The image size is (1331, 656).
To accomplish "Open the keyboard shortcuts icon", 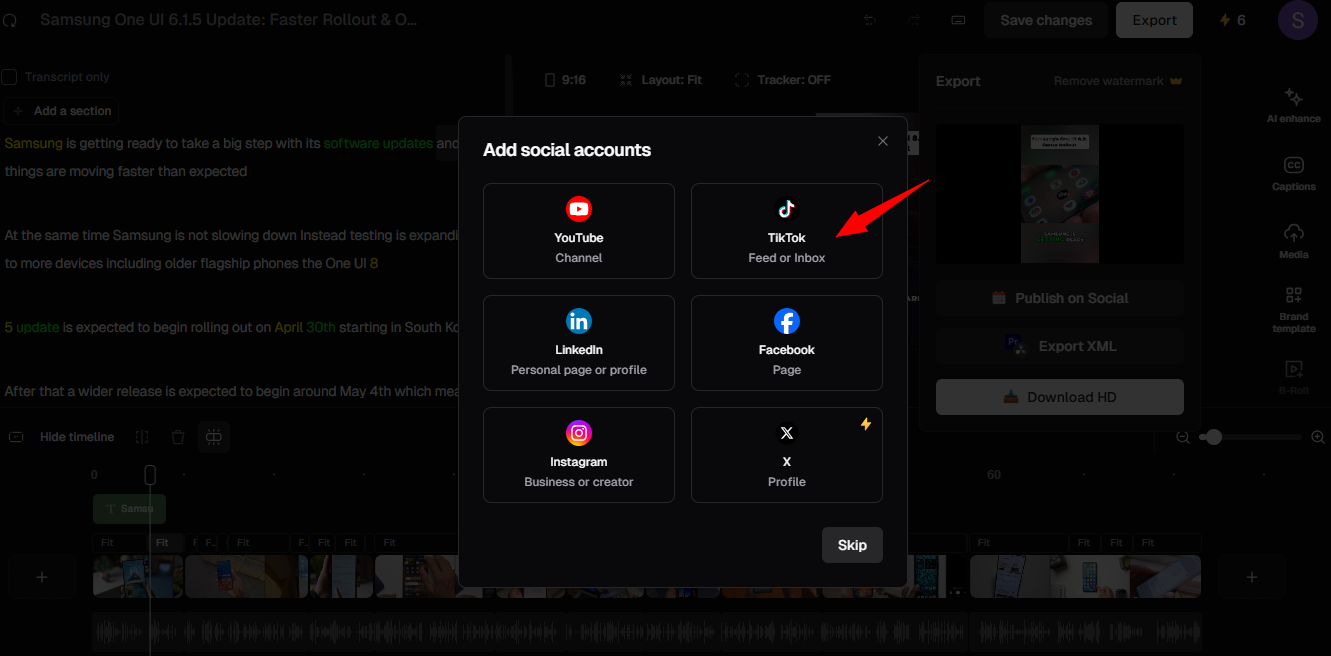I will (x=958, y=20).
